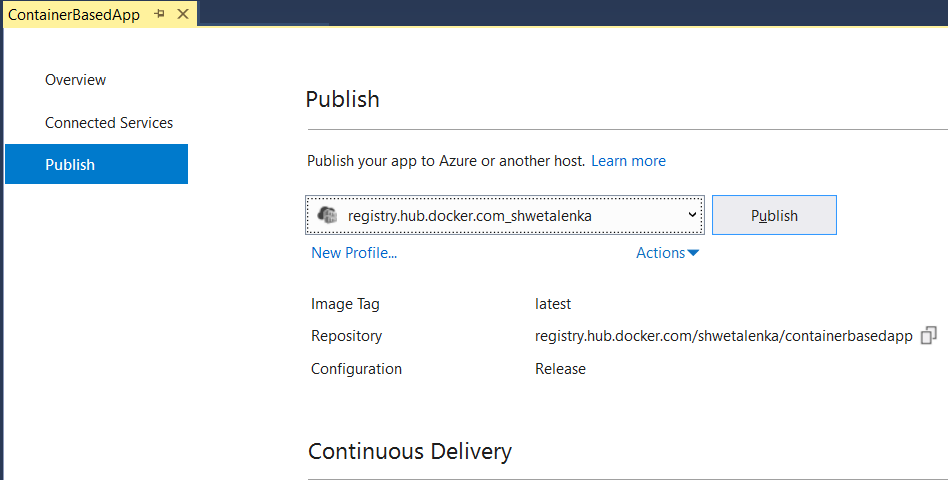Screen dimensions: 948x480
Task: Click the 'Repository' label
Action: click(x=346, y=336)
